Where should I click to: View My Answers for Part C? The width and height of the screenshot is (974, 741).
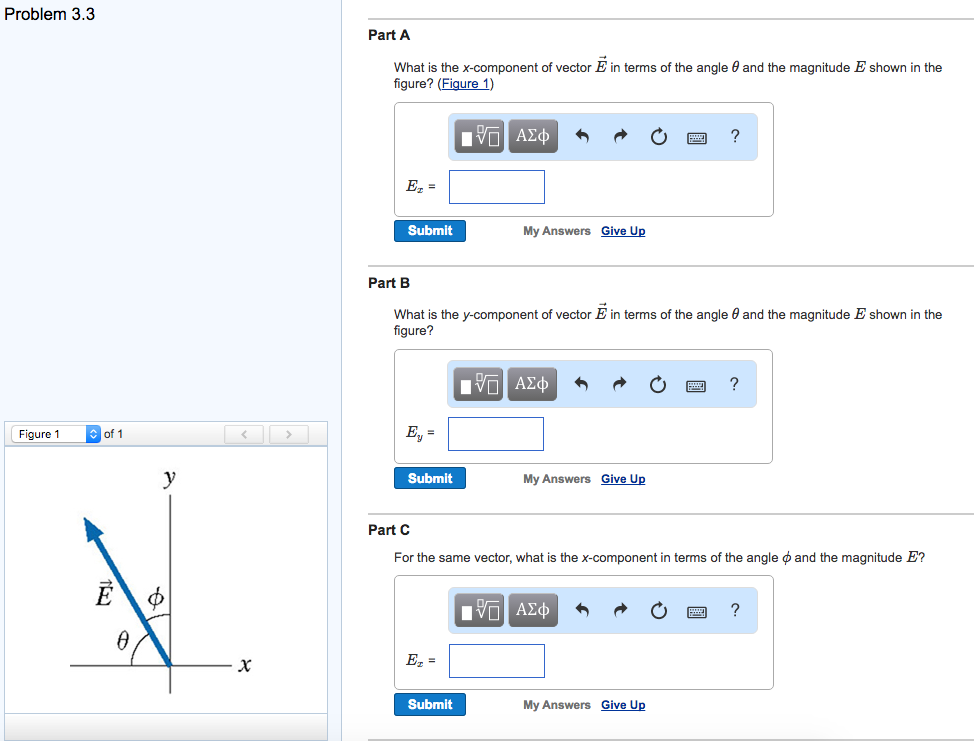(556, 704)
